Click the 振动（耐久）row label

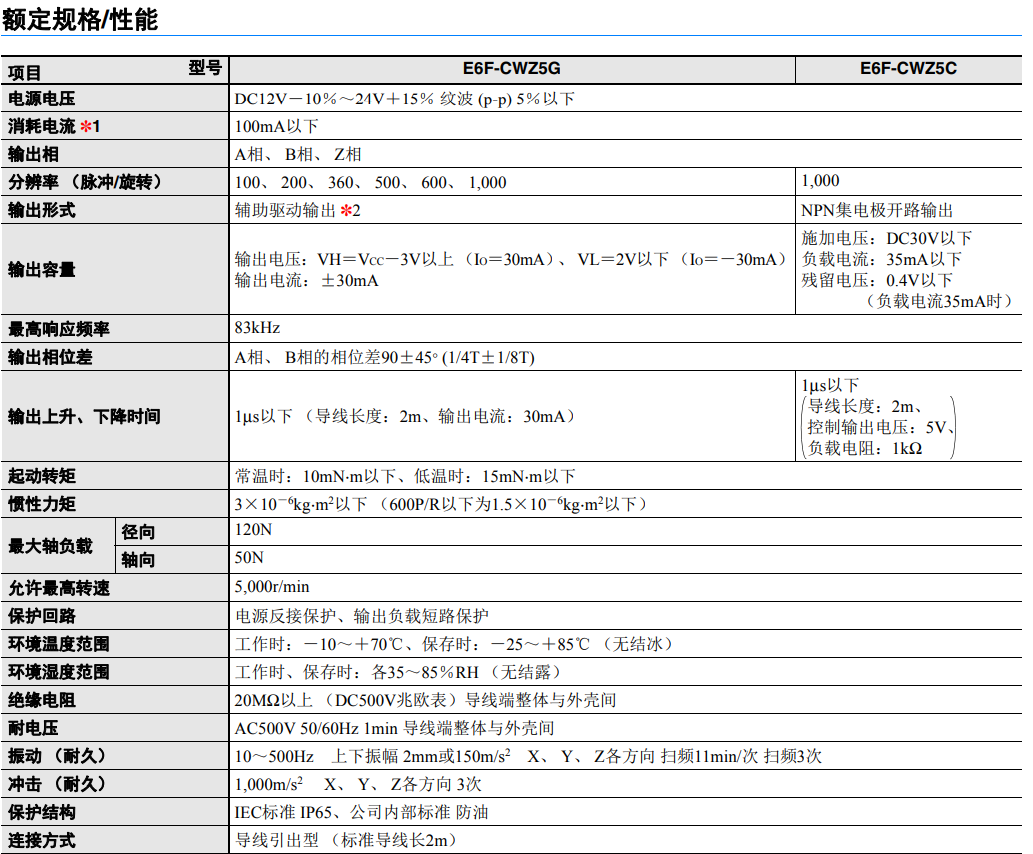click(x=59, y=756)
